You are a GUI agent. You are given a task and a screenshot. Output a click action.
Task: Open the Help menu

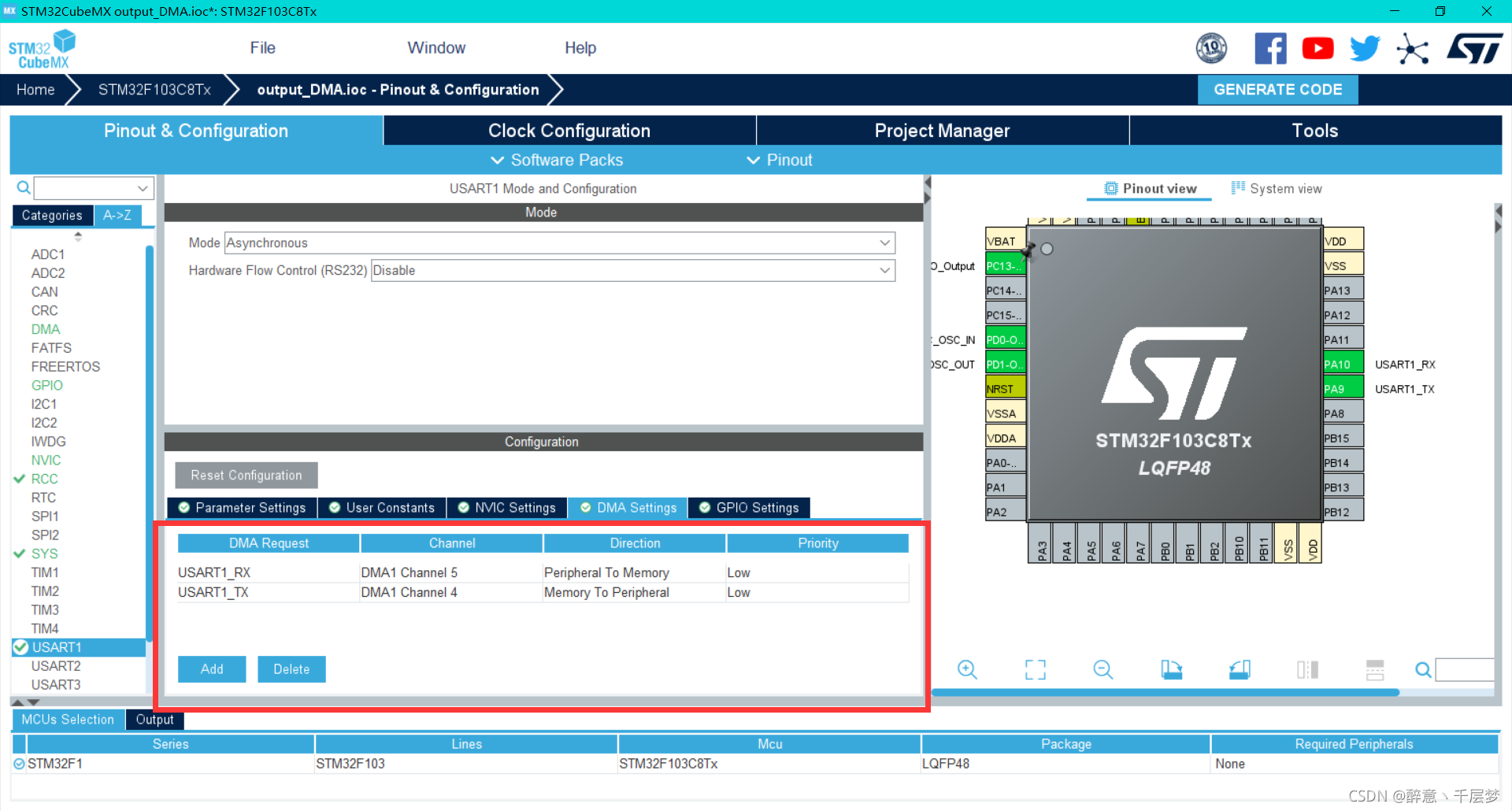pyautogui.click(x=580, y=48)
